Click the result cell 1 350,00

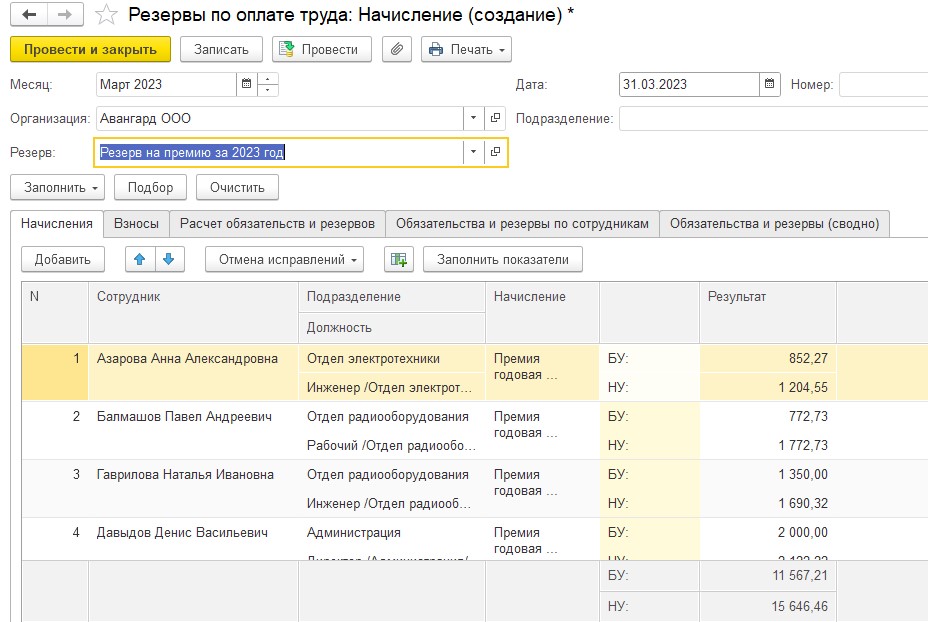768,475
